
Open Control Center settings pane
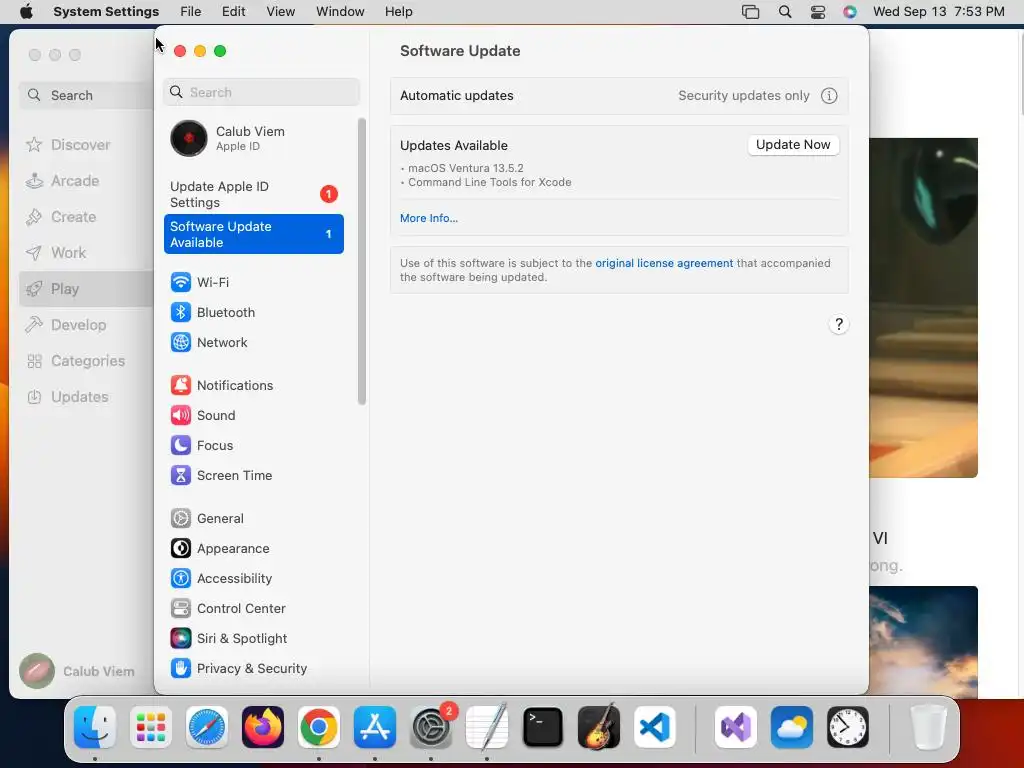coord(253,609)
